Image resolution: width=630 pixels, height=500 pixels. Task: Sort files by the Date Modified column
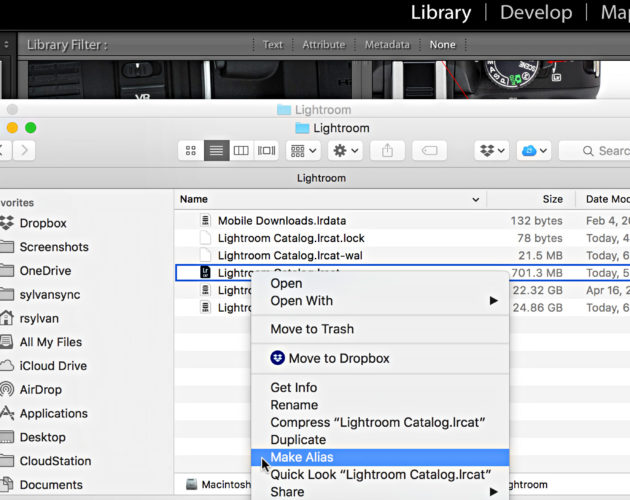coord(608,199)
